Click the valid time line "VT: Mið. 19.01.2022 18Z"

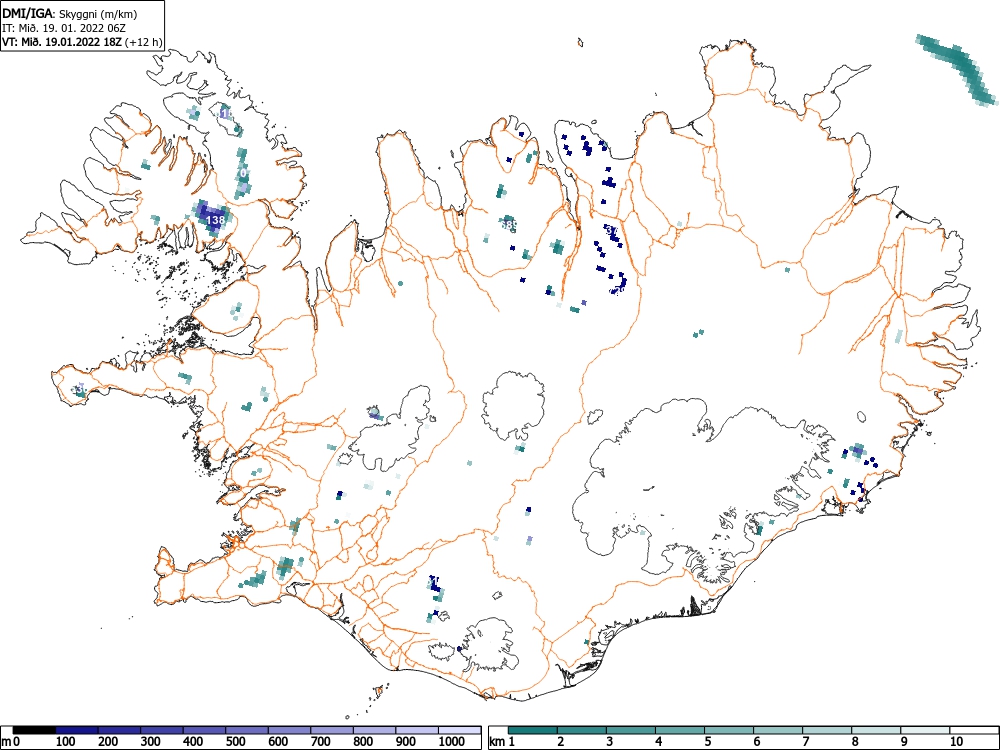pyautogui.click(x=62, y=43)
